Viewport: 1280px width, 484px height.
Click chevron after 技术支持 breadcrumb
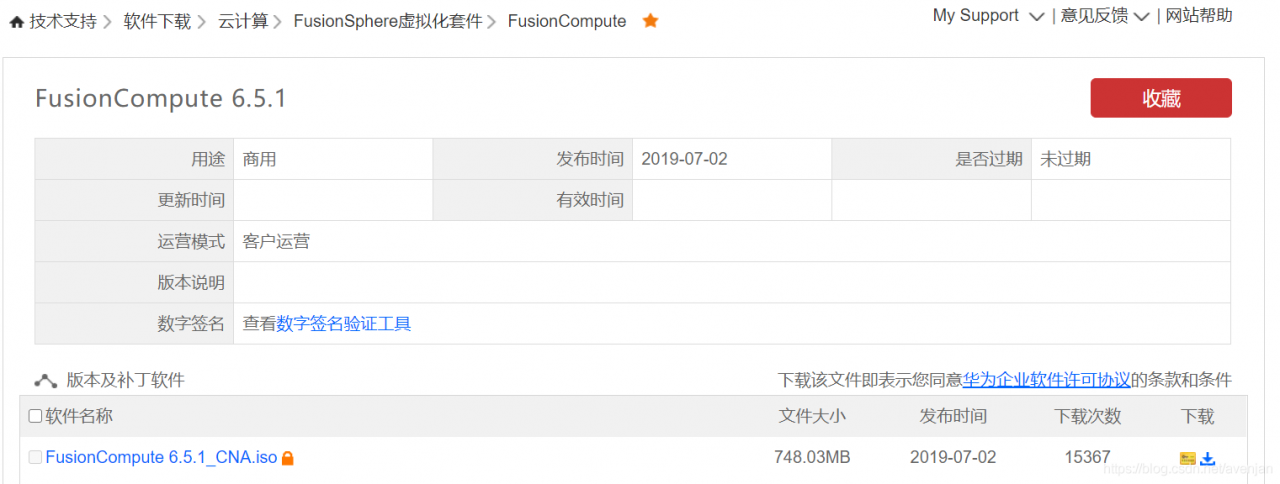[106, 21]
